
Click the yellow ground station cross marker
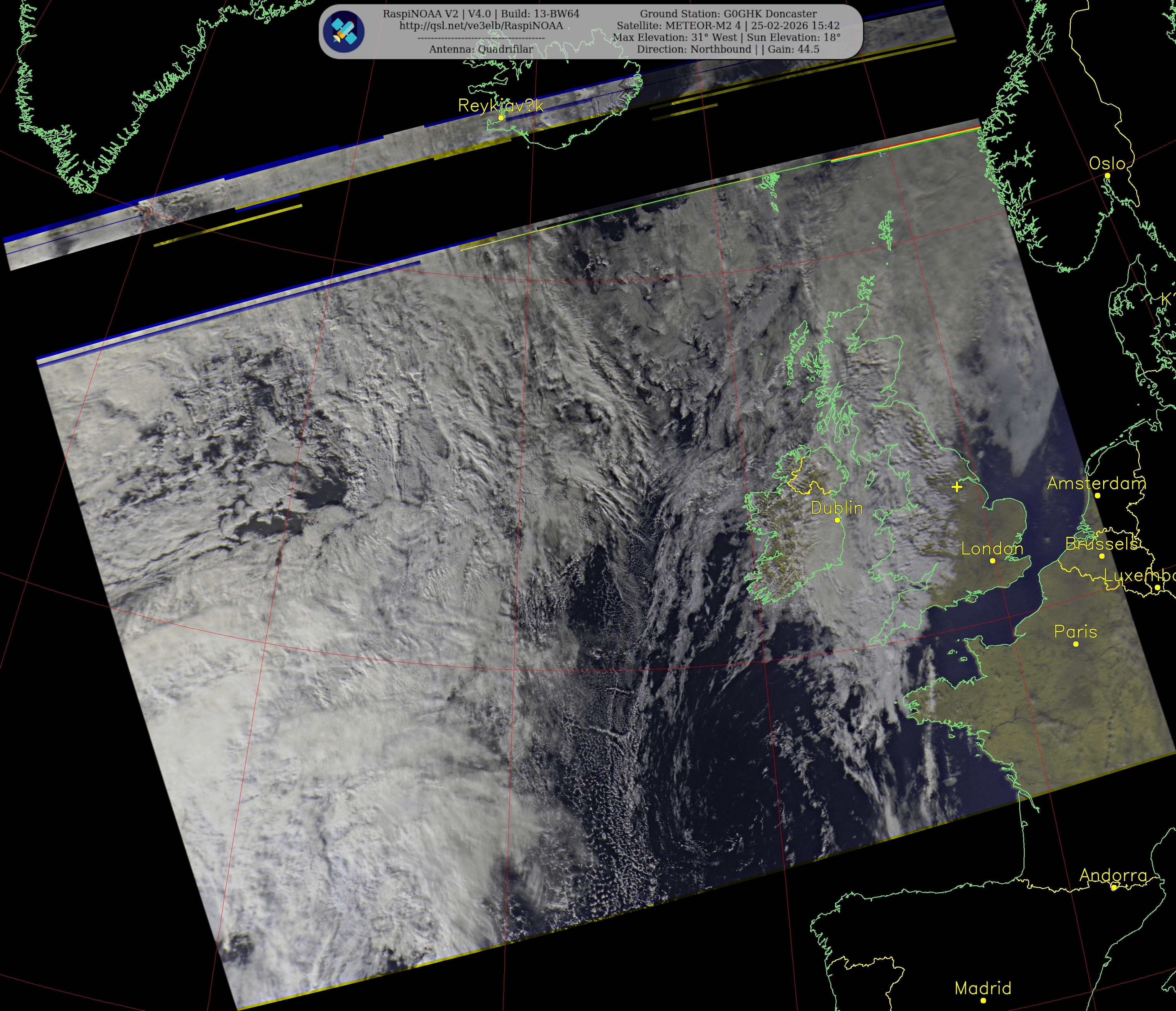click(x=957, y=486)
